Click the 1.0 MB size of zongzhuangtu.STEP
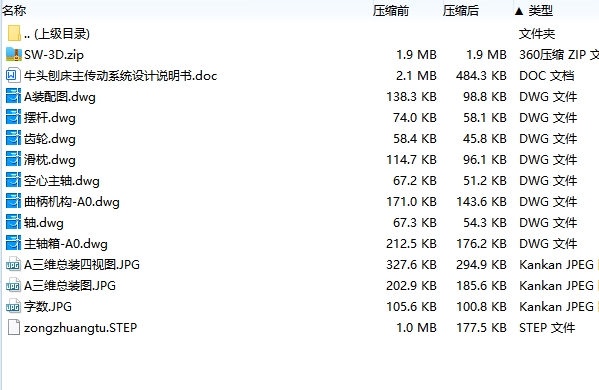Viewport: 599px width, 390px height. pos(416,328)
